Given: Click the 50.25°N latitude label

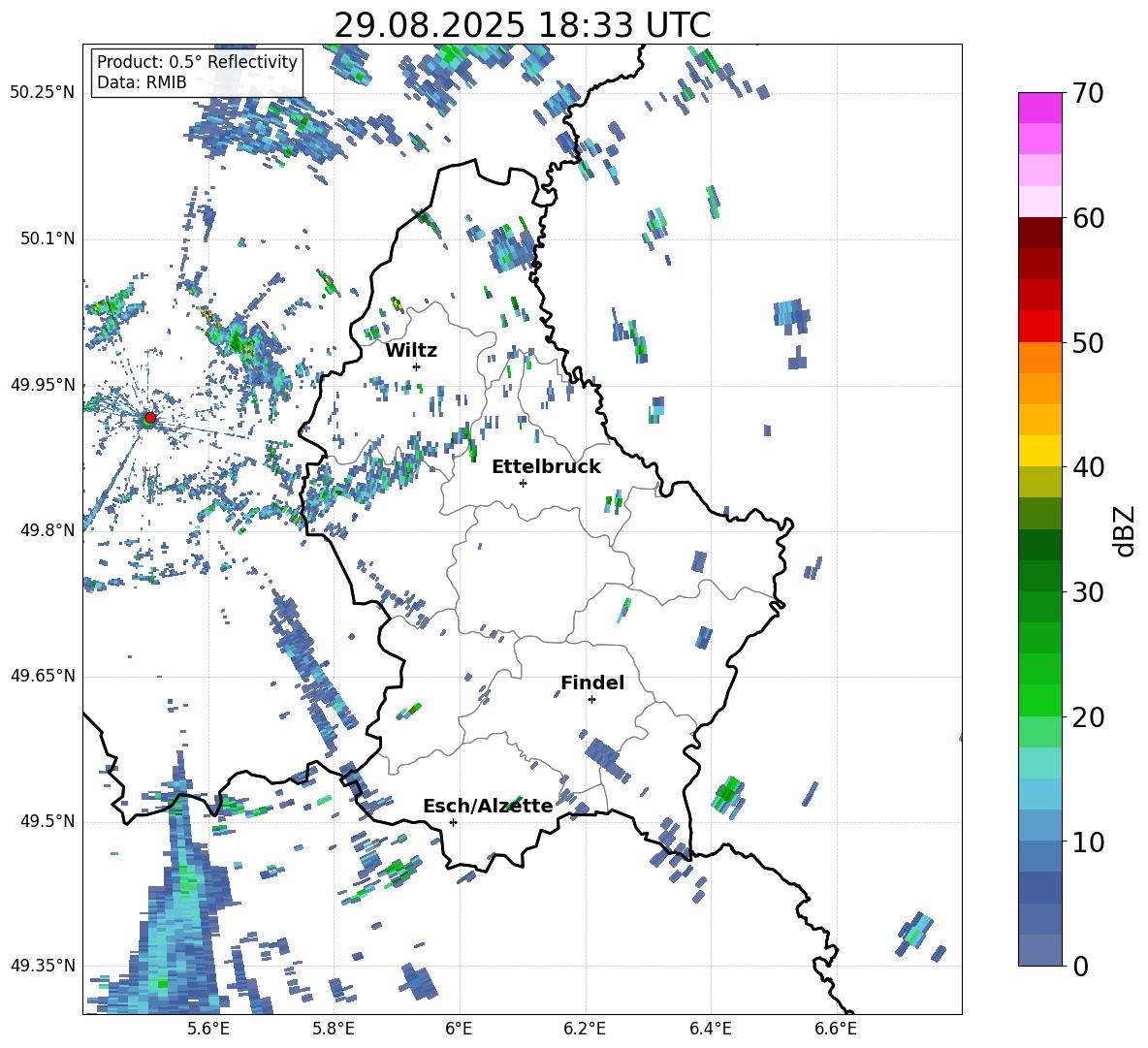Looking at the screenshot, I should [x=43, y=93].
